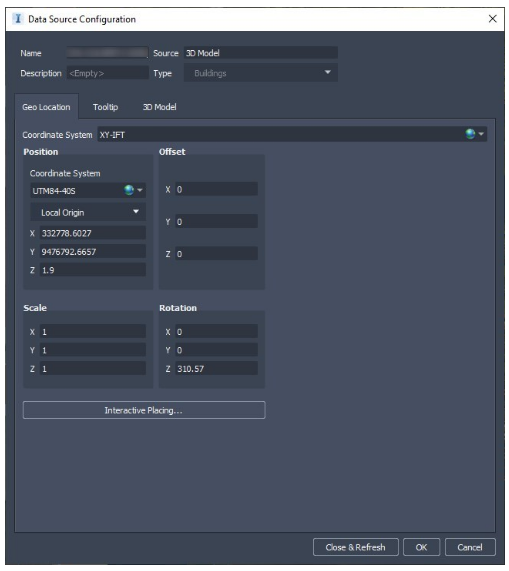Switch to the Tooltip tab
The width and height of the screenshot is (509, 571).
[105, 107]
